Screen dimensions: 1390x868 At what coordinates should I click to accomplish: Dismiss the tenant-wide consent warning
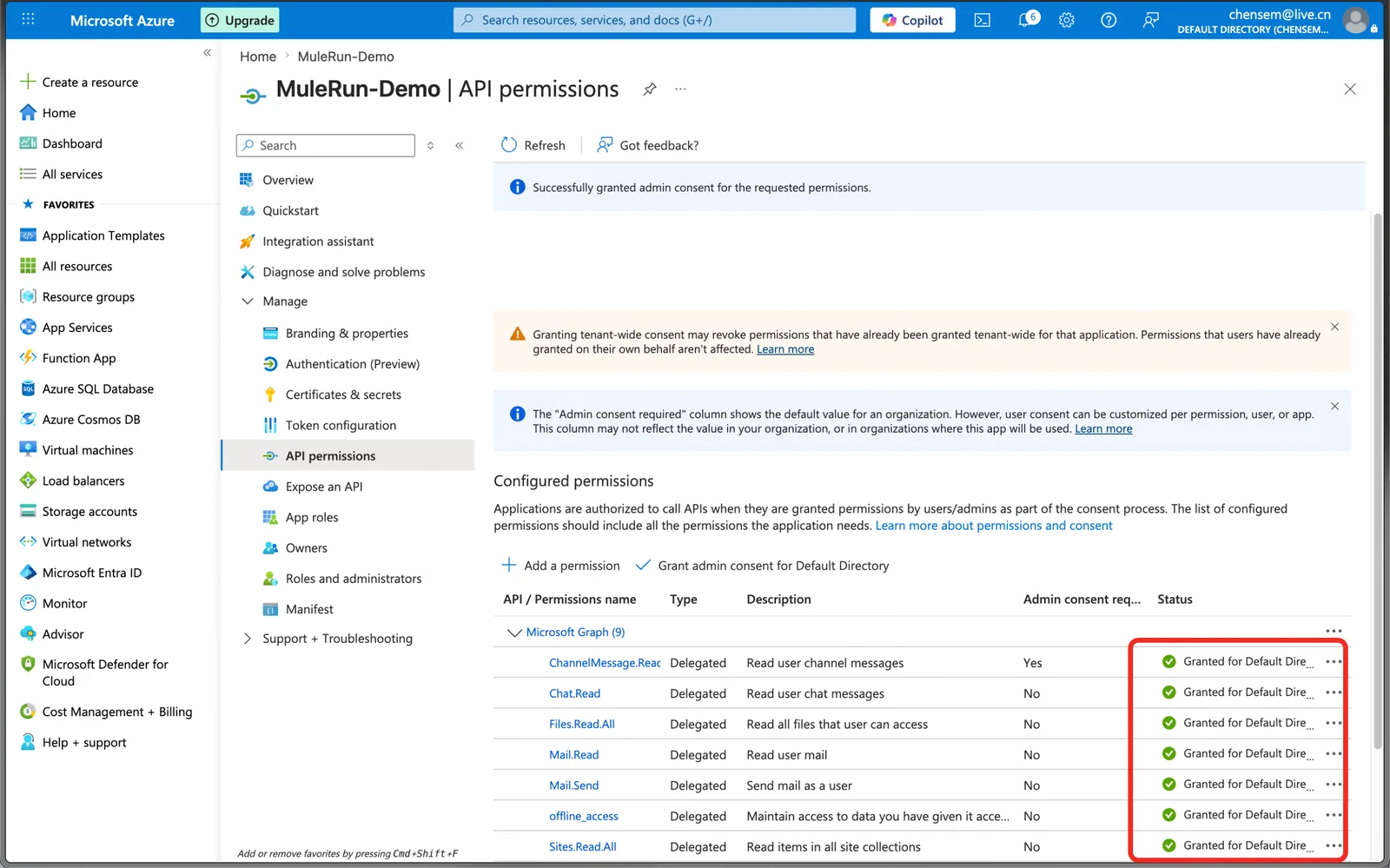1334,327
